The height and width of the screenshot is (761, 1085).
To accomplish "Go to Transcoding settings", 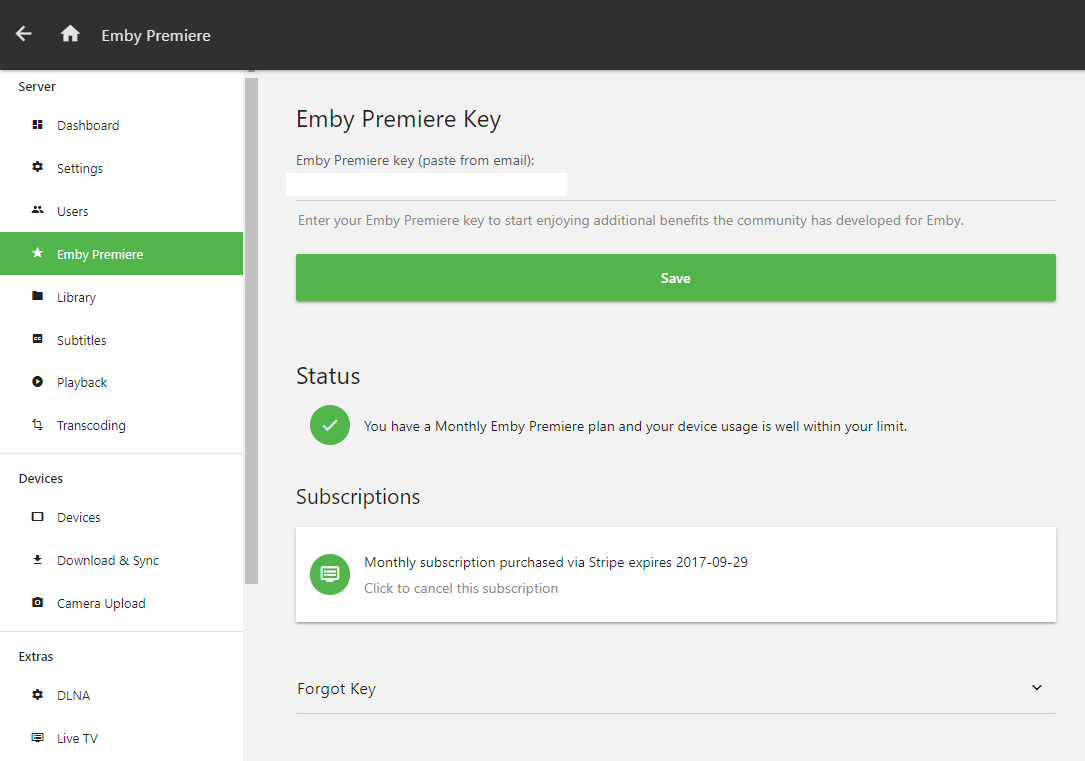I will coord(122,425).
